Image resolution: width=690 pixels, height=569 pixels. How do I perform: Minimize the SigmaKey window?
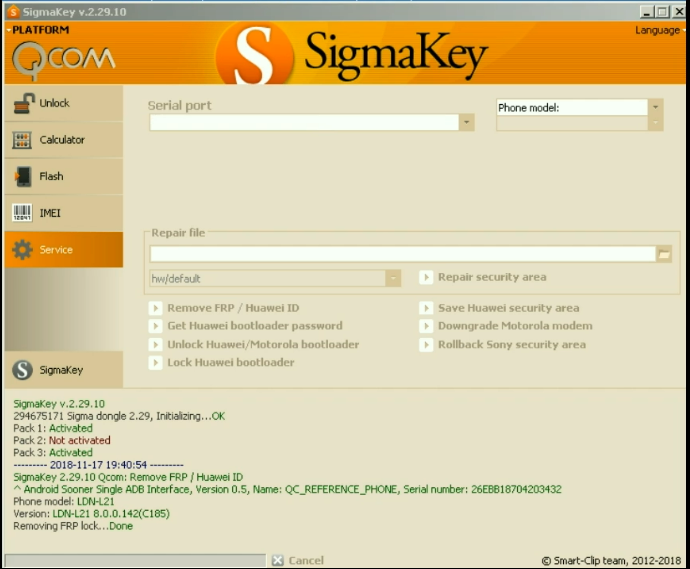coord(646,12)
